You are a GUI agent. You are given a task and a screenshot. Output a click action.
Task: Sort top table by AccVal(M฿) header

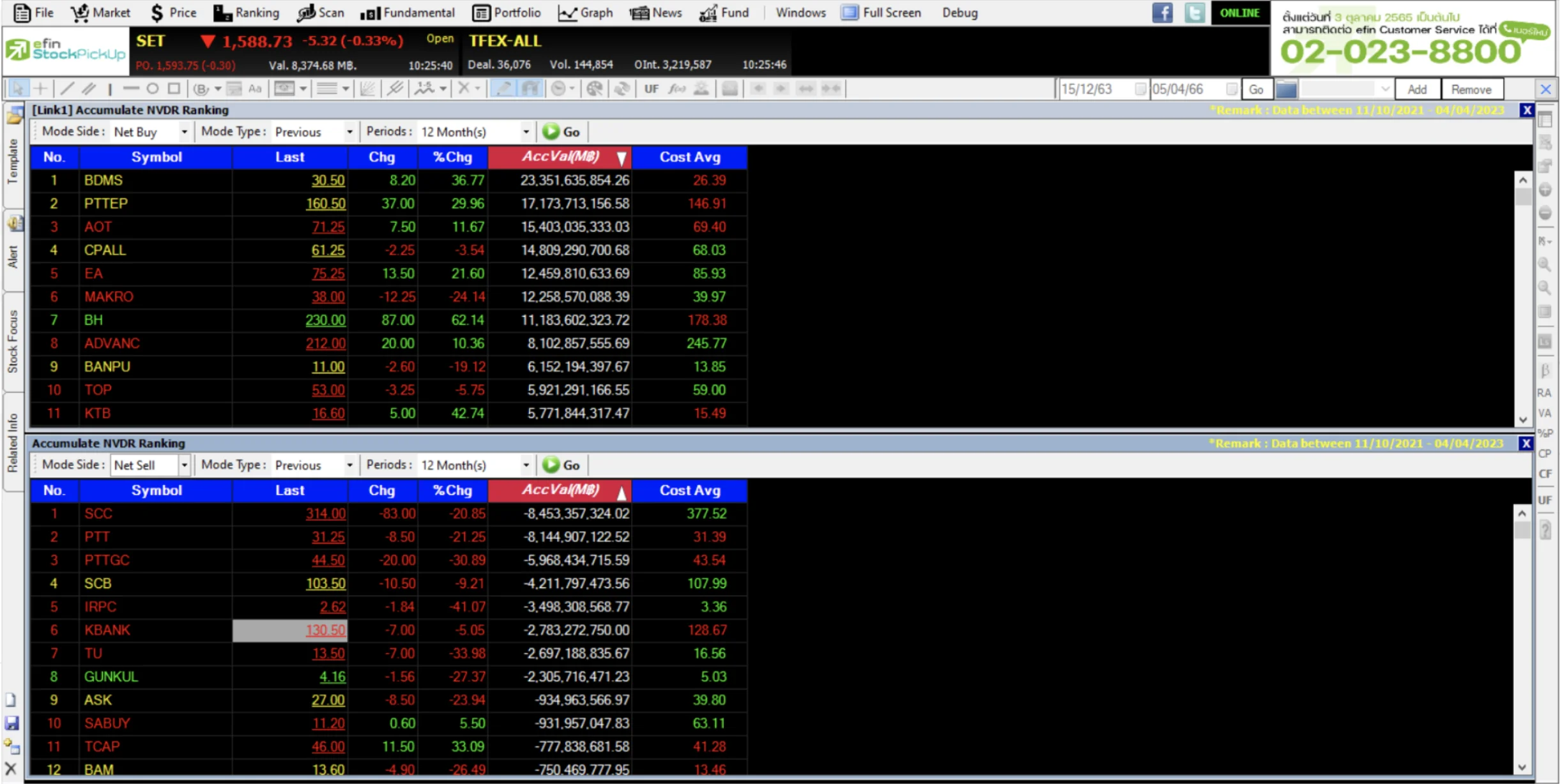click(560, 157)
